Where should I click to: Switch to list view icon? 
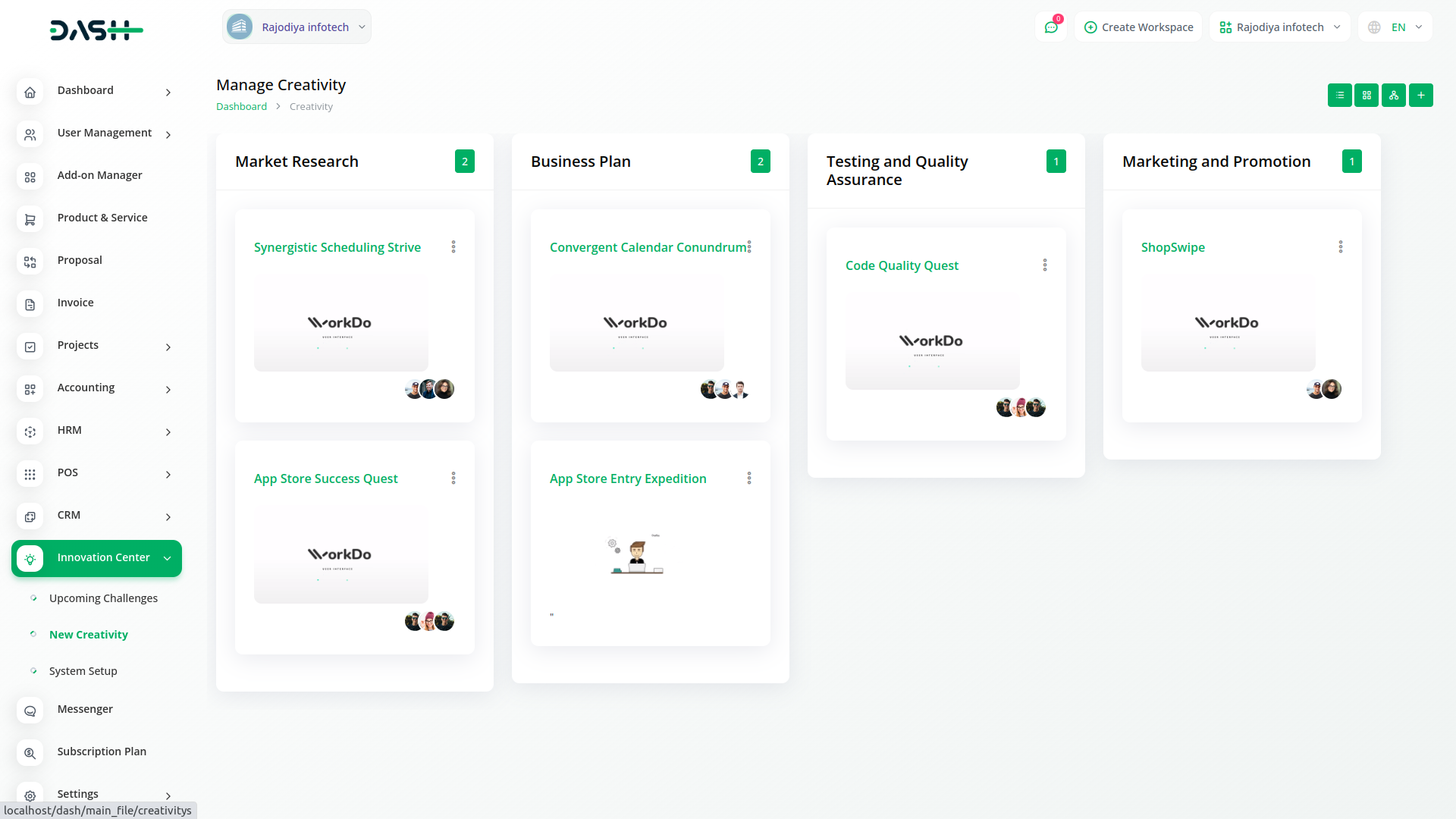pyautogui.click(x=1340, y=96)
